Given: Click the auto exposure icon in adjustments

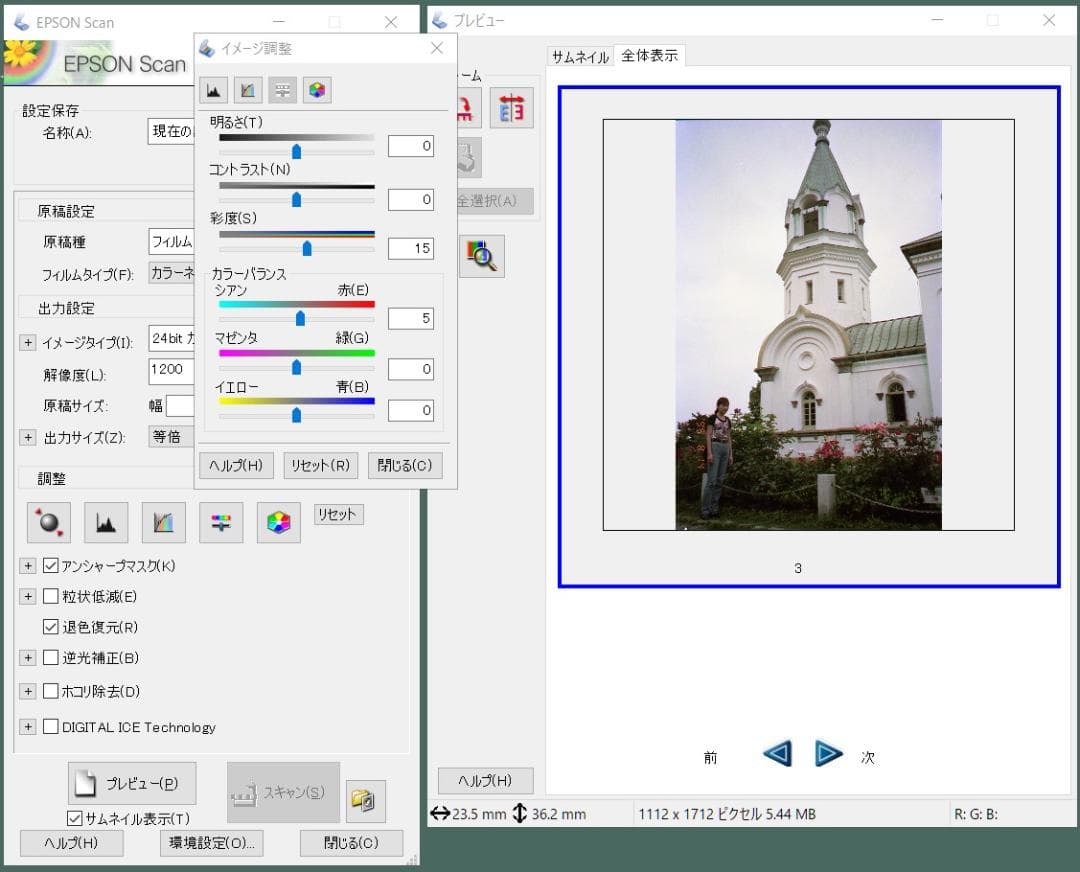Looking at the screenshot, I should click(x=49, y=522).
